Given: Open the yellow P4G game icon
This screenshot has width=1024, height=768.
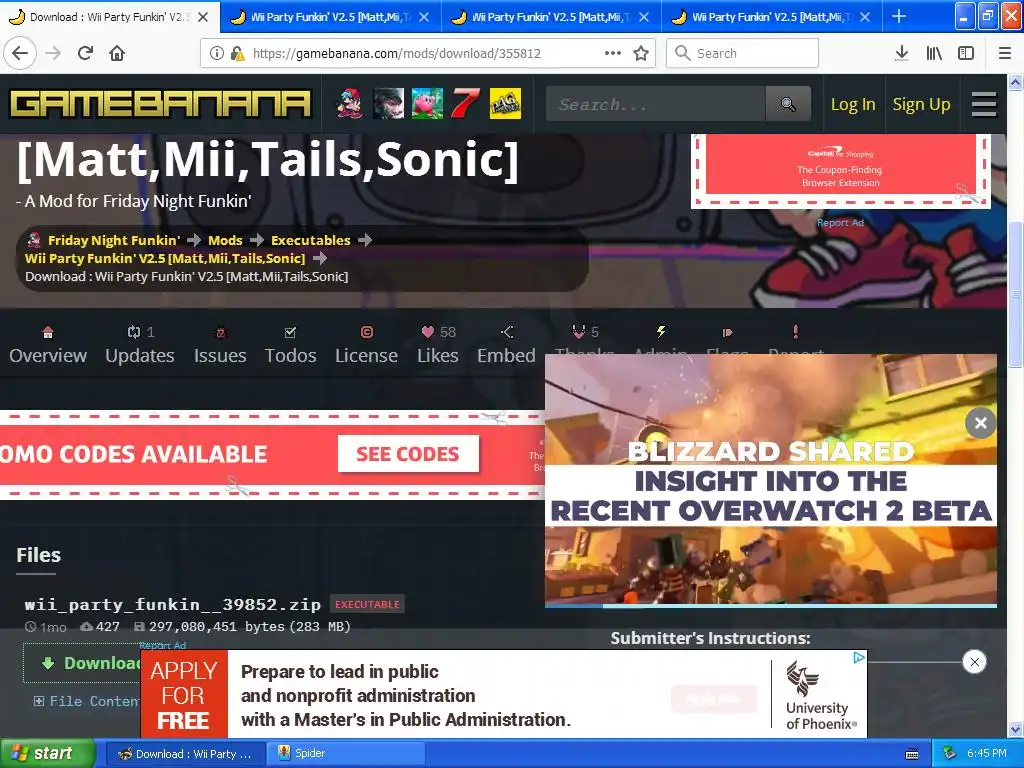Looking at the screenshot, I should tap(505, 103).
